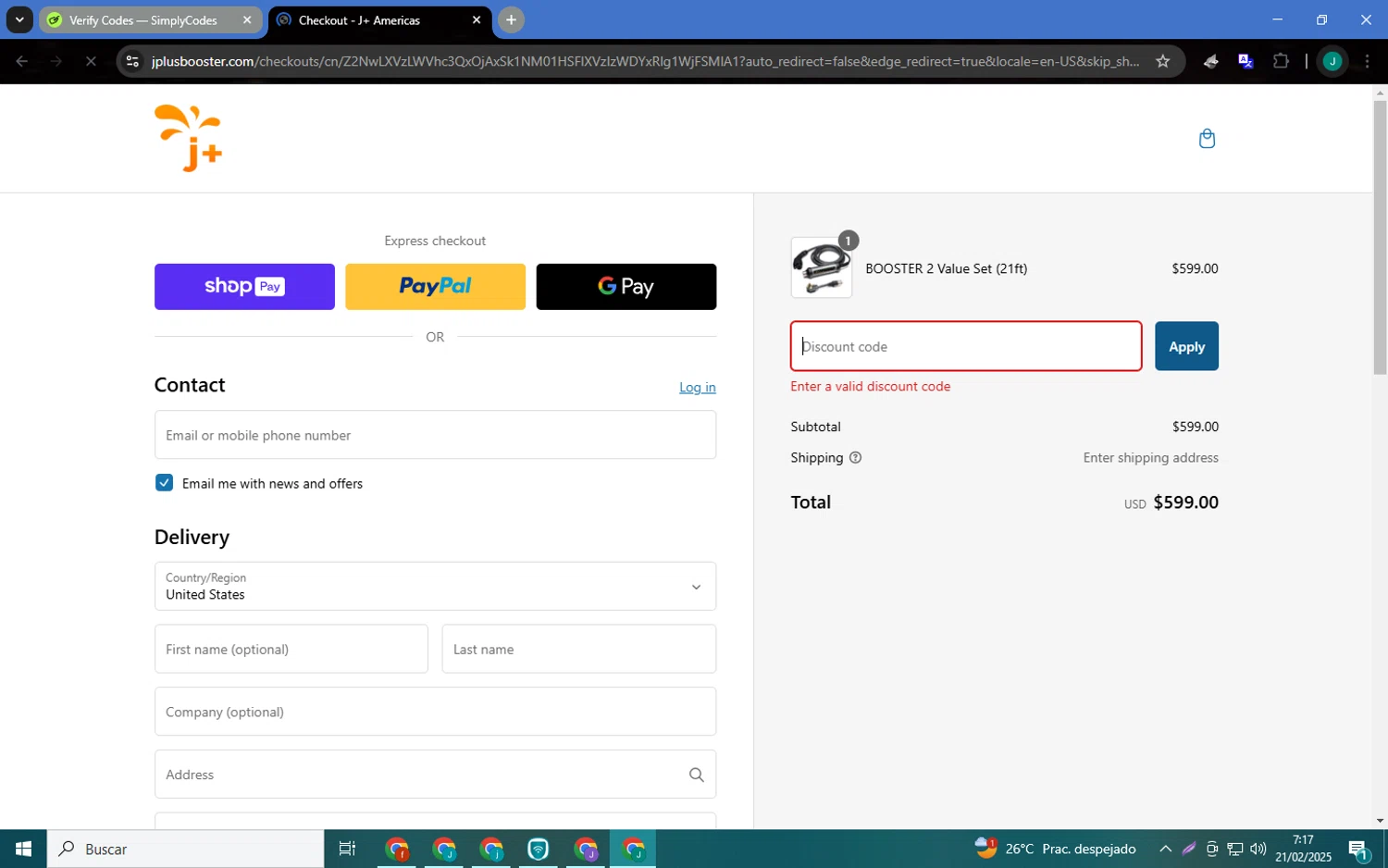Open the notifications center icon

(x=1358, y=849)
